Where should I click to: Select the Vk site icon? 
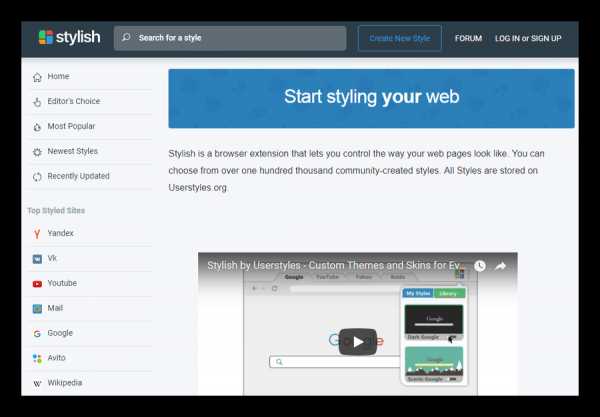tap(37, 259)
